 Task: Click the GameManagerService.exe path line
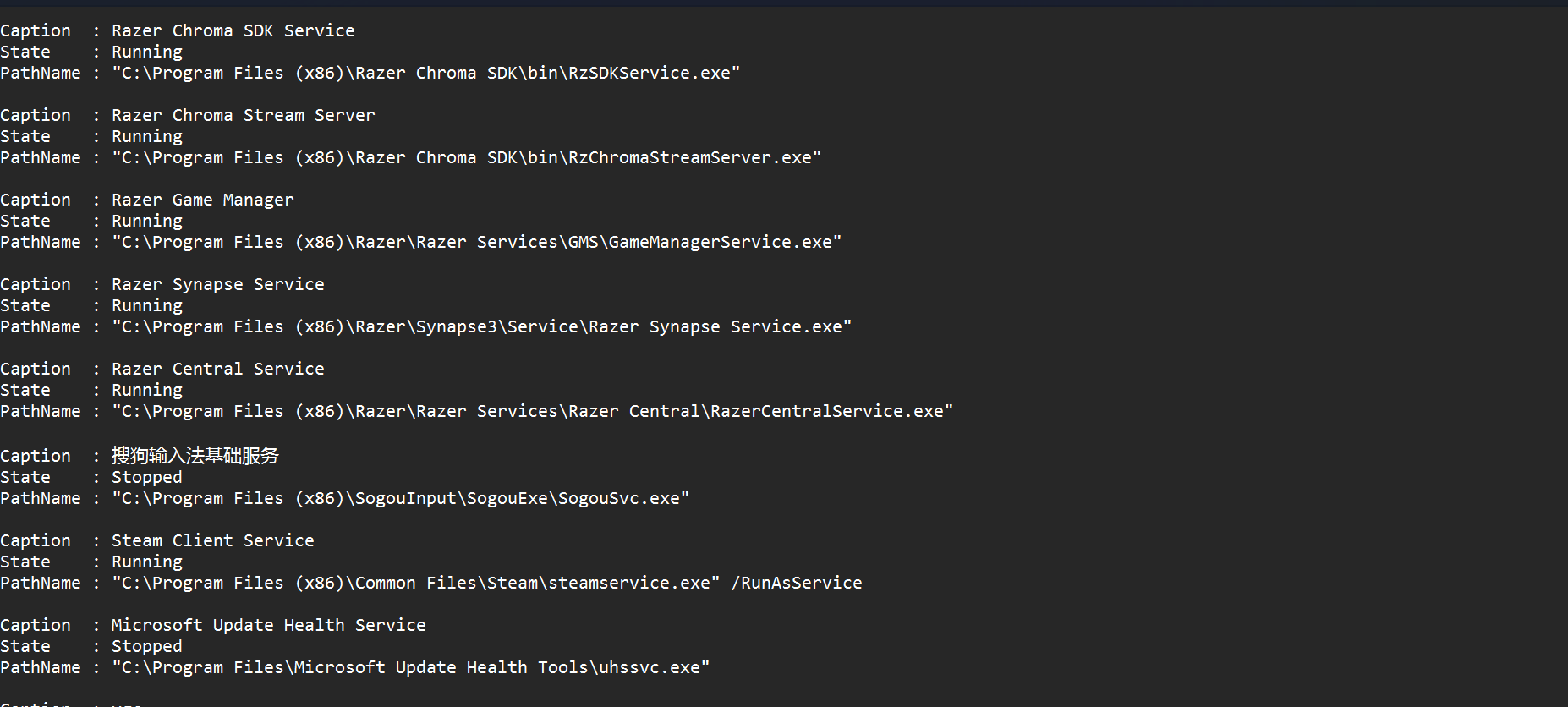(x=476, y=242)
